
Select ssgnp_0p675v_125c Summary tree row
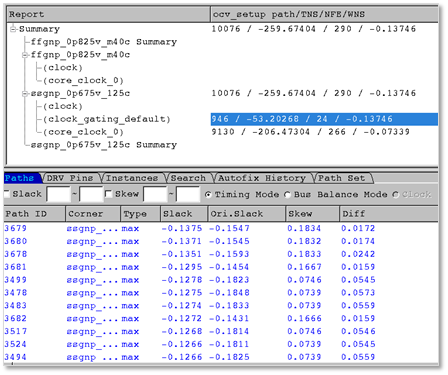(x=104, y=145)
